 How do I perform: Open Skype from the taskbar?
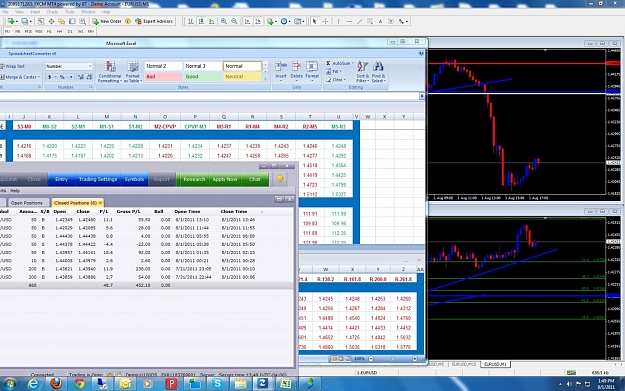click(217, 384)
